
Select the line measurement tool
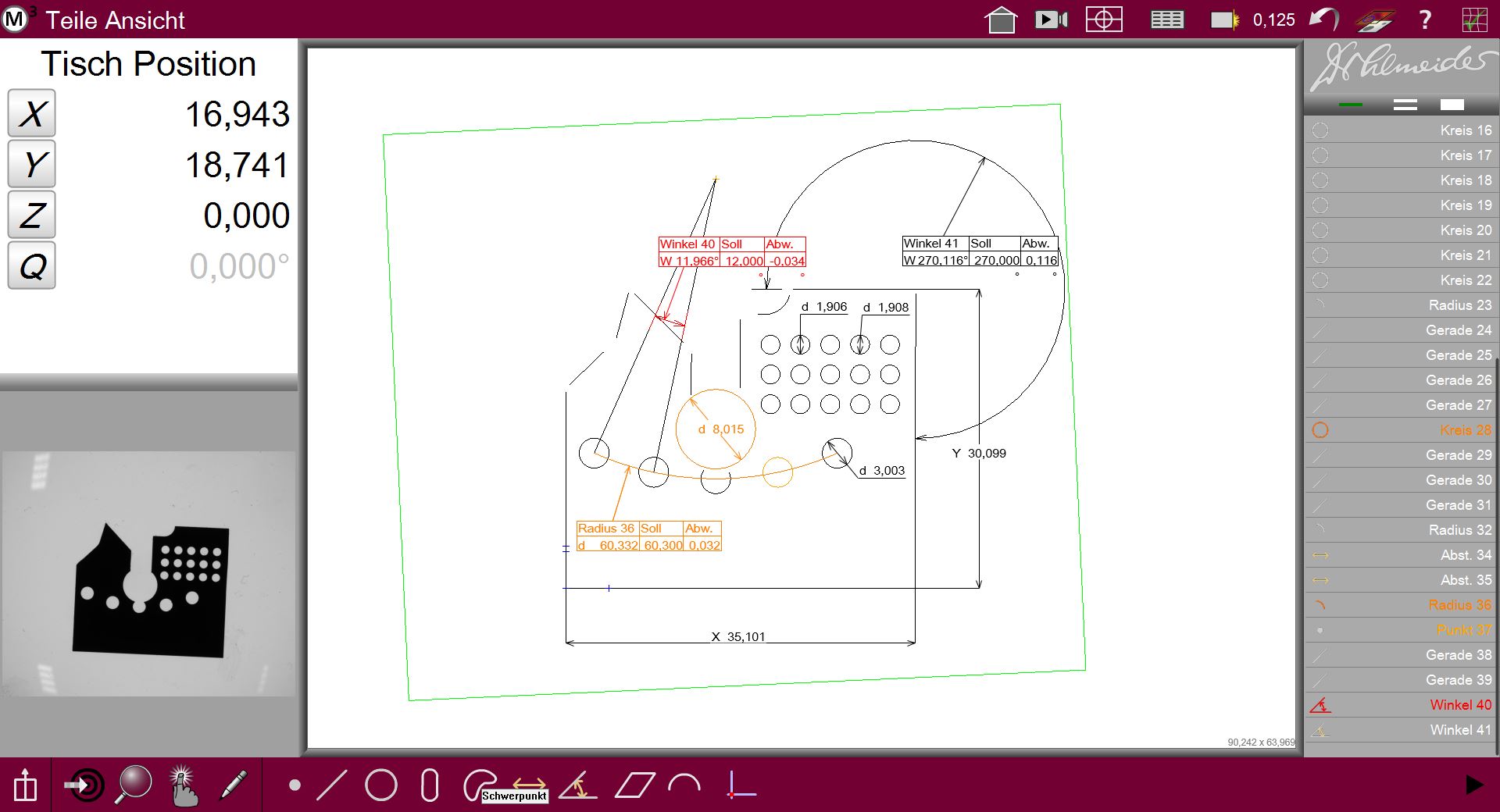332,785
